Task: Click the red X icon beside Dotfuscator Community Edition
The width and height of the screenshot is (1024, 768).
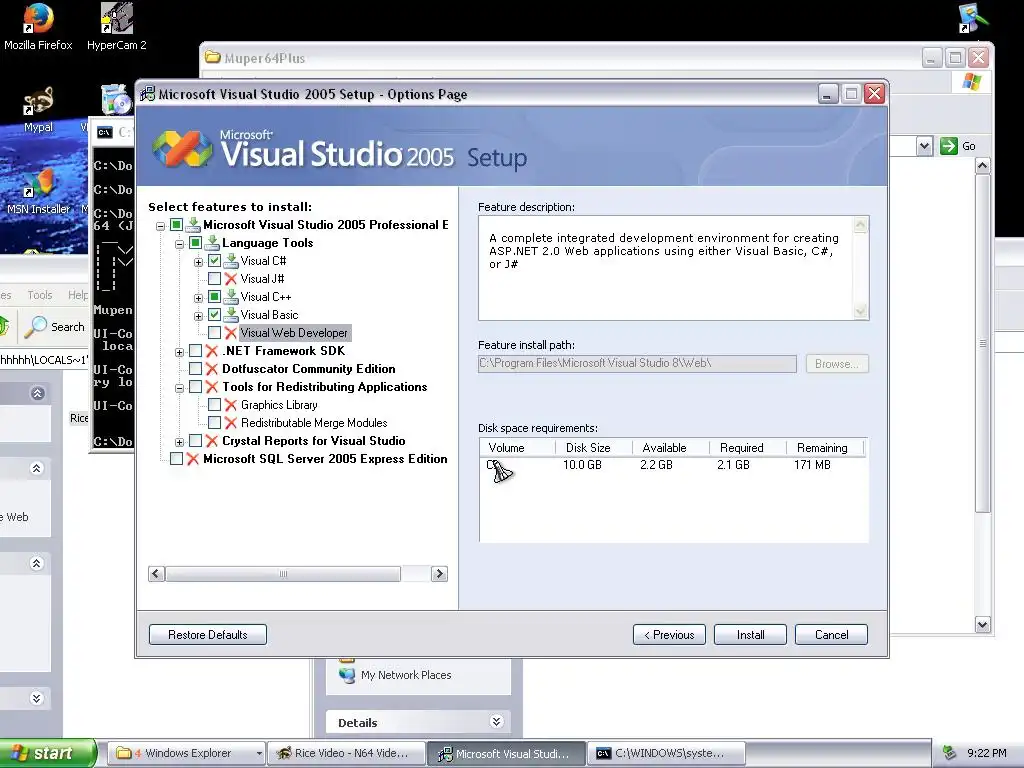Action: pos(212,369)
